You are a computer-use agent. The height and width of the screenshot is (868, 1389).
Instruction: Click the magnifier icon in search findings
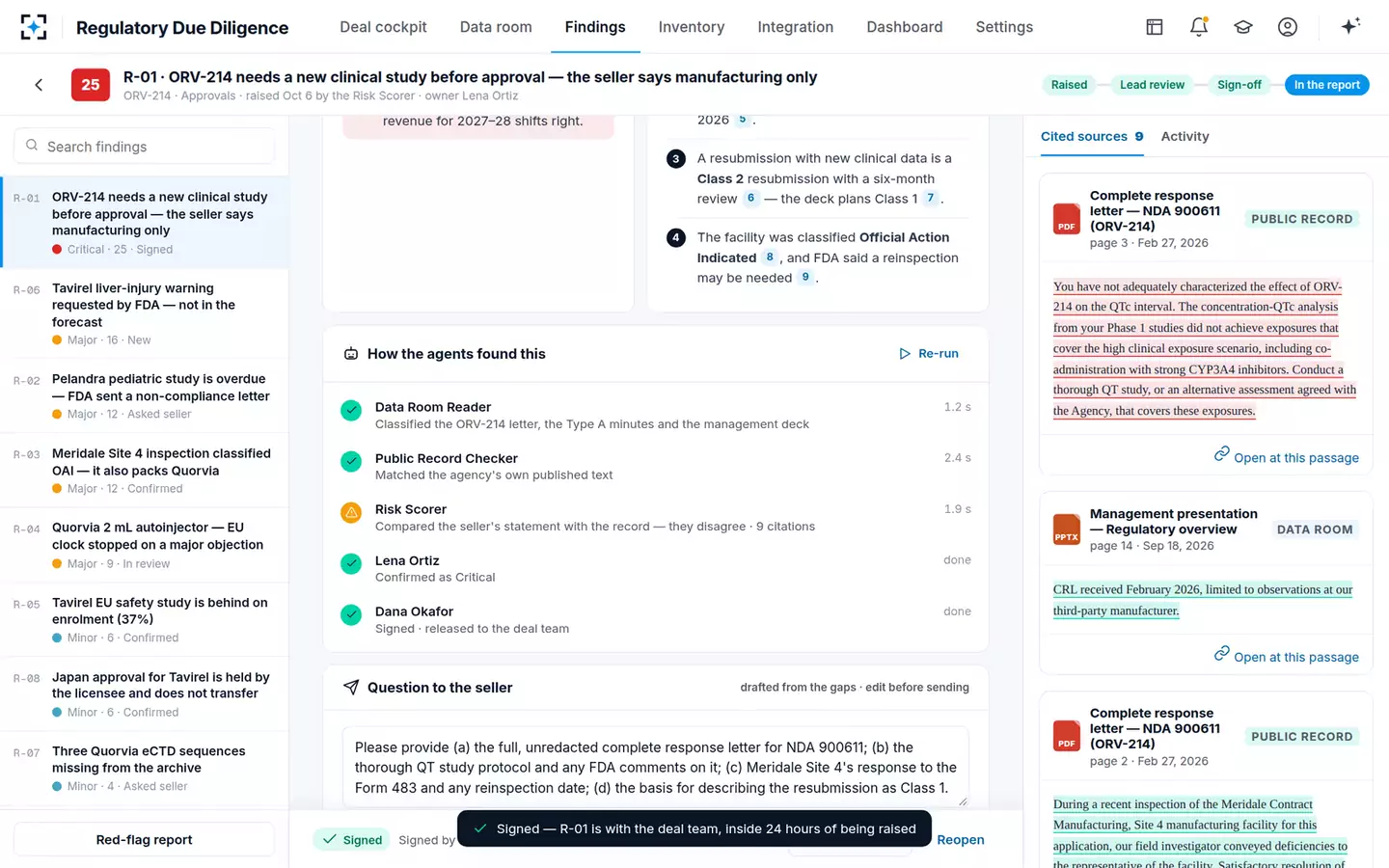pyautogui.click(x=32, y=146)
